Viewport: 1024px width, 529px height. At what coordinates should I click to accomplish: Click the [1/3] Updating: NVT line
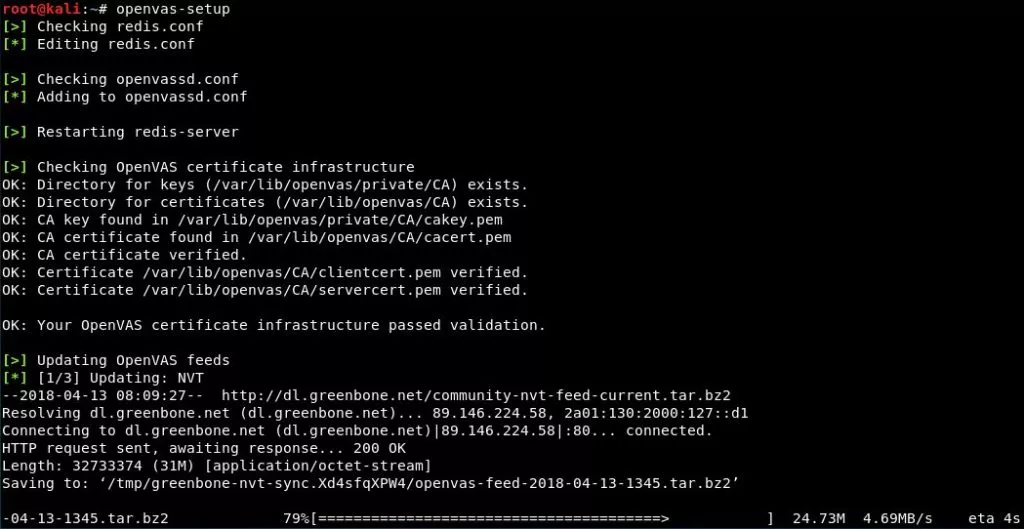tap(103, 378)
